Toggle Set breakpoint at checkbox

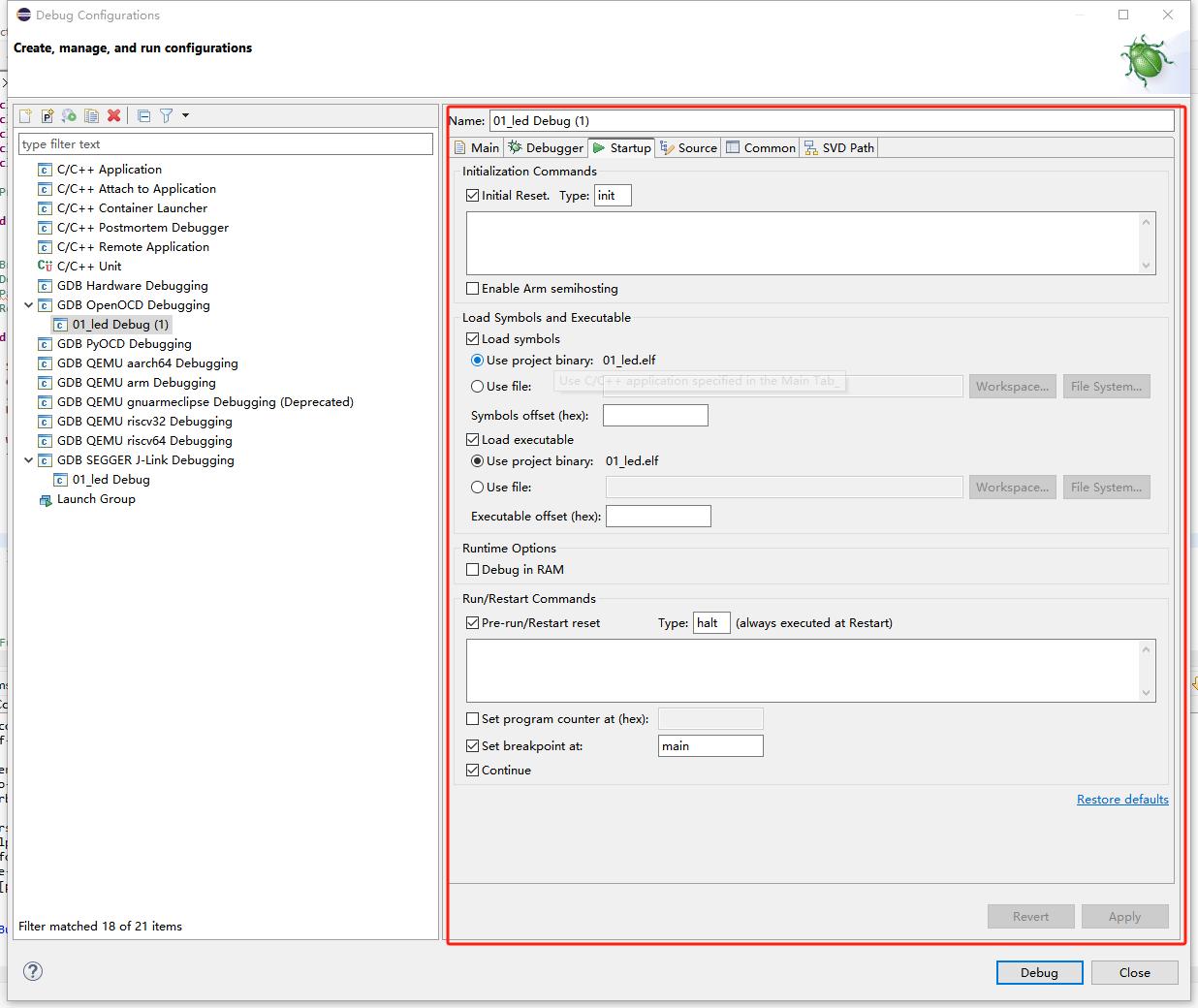[473, 745]
